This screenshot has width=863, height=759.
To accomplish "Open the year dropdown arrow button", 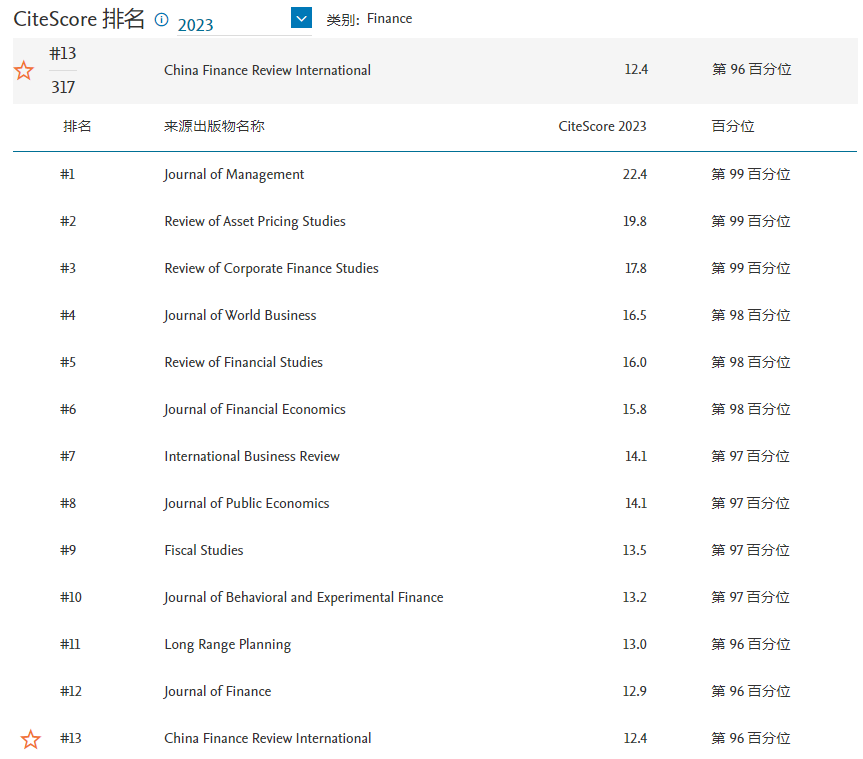I will click(301, 18).
